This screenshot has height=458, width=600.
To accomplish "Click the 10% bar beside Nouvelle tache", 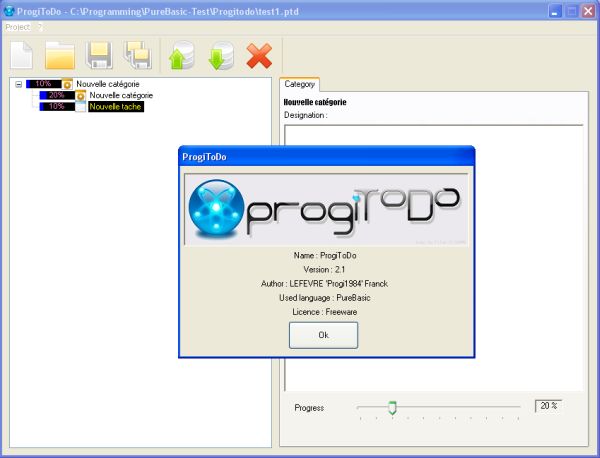I will point(57,106).
